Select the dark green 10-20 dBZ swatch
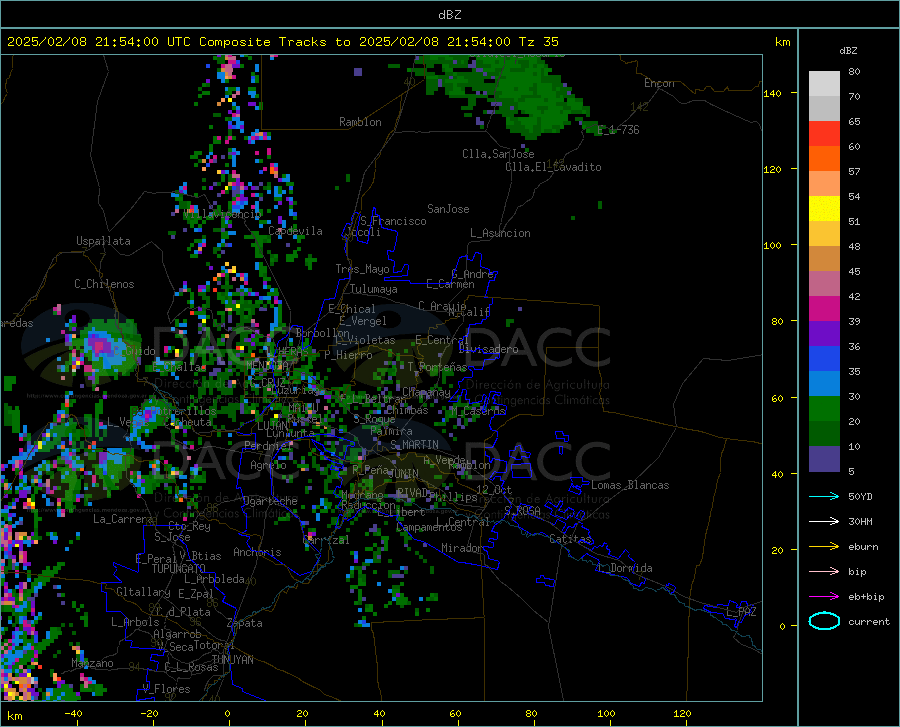The width and height of the screenshot is (900, 727). pyautogui.click(x=824, y=434)
